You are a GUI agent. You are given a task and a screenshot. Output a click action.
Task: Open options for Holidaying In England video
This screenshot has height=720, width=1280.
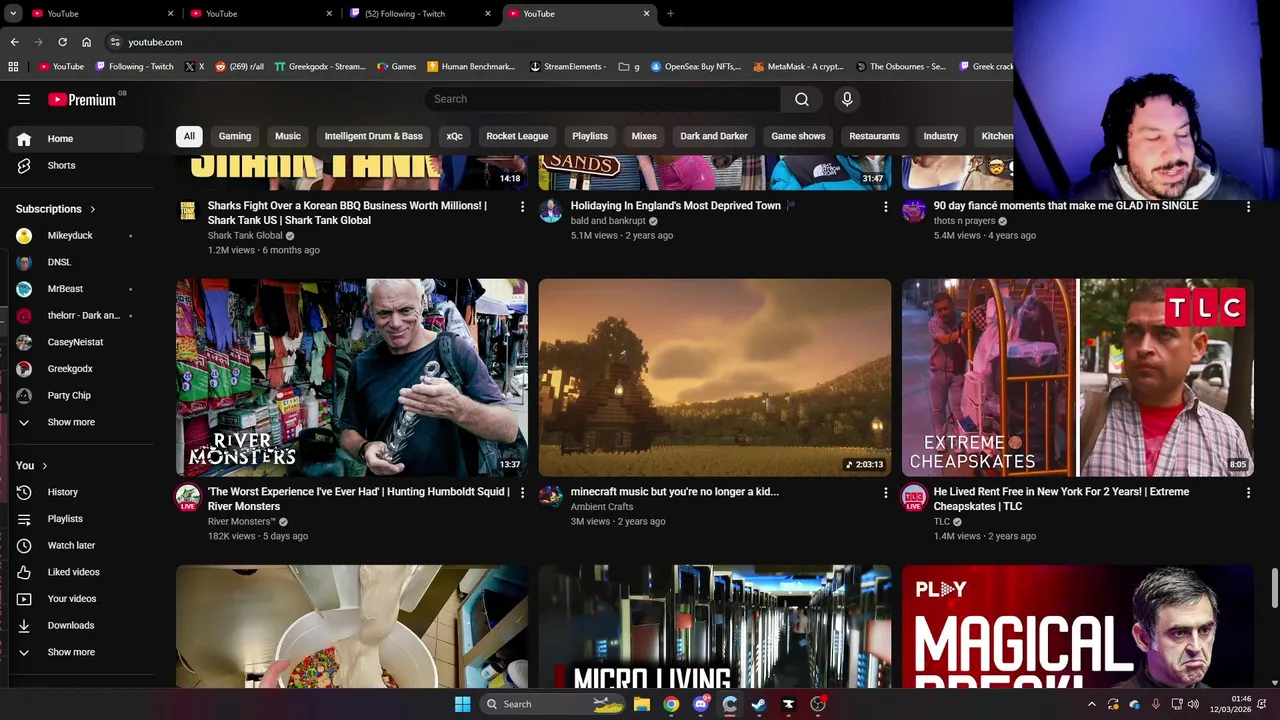884,206
